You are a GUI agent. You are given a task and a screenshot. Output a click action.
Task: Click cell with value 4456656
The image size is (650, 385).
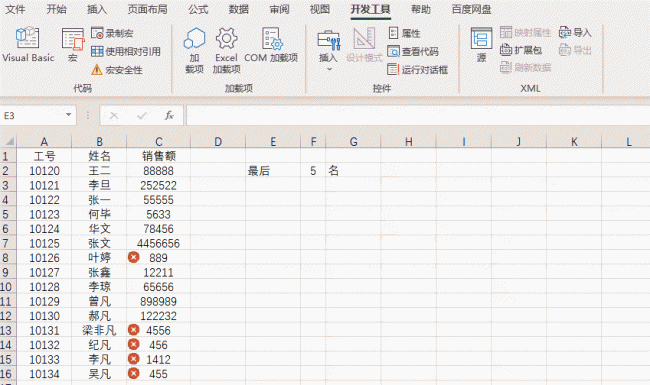(159, 243)
